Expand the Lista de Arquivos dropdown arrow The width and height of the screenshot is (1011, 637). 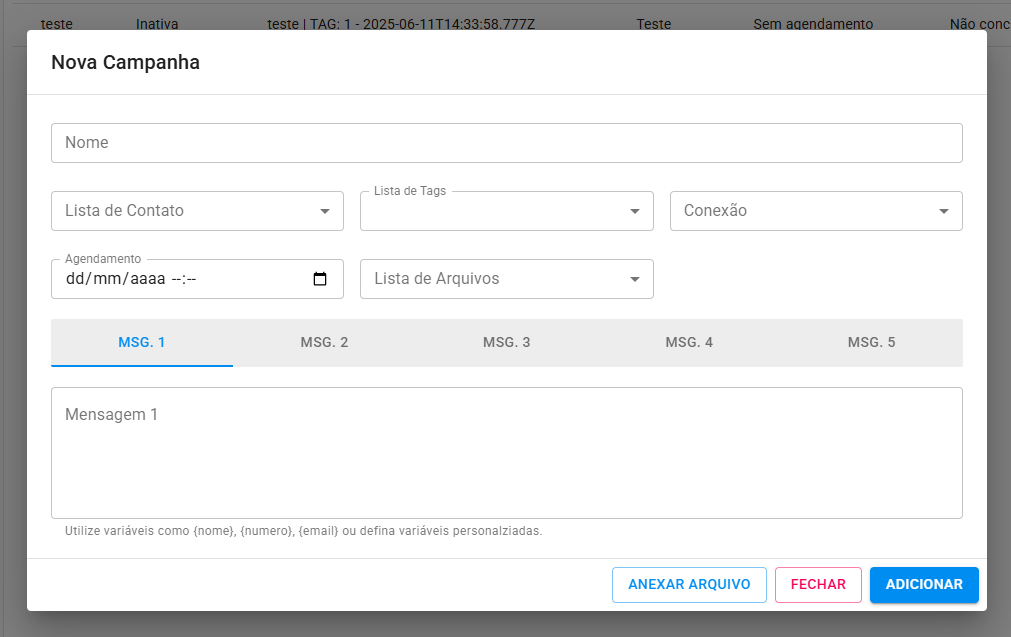634,279
